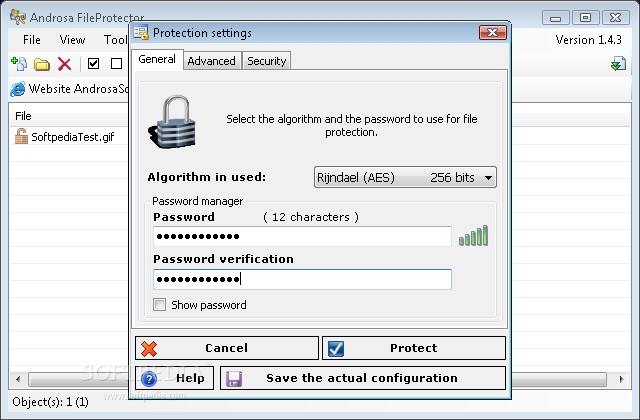Switch to the Advanced tab
640x420 pixels.
pos(211,61)
